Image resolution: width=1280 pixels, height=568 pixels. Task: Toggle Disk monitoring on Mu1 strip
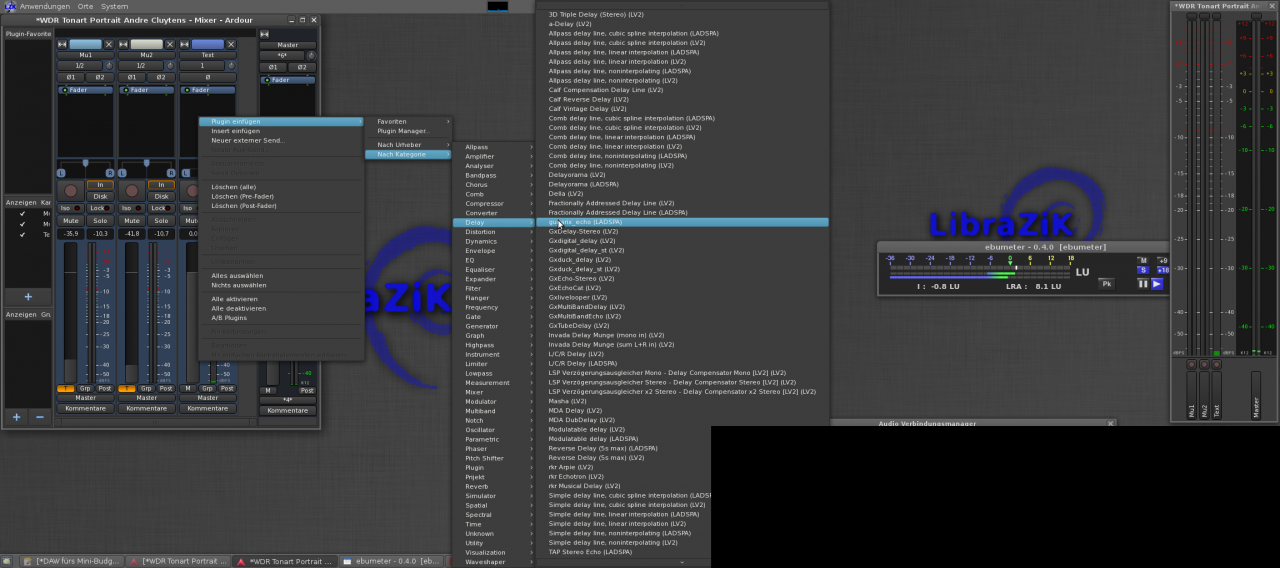(x=100, y=196)
